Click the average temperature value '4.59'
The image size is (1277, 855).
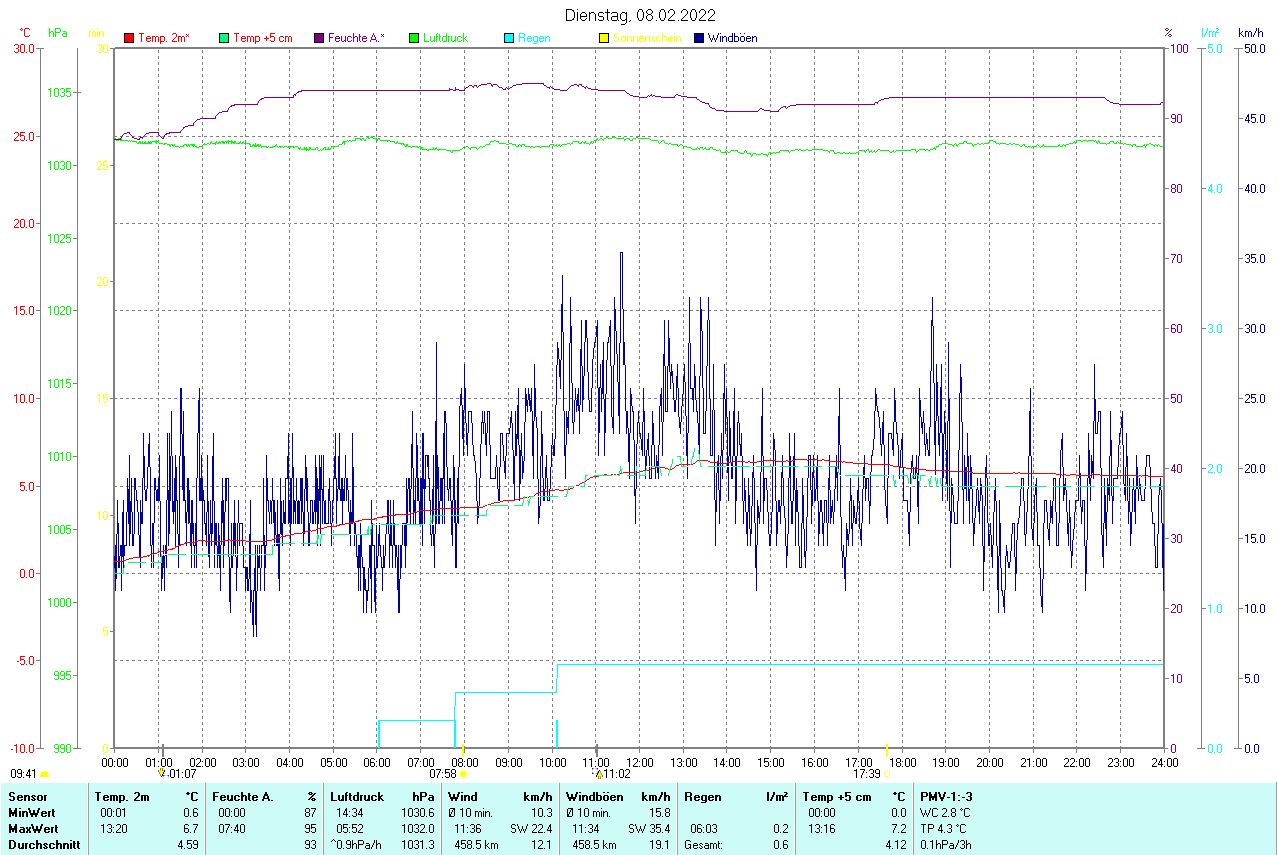coord(187,845)
